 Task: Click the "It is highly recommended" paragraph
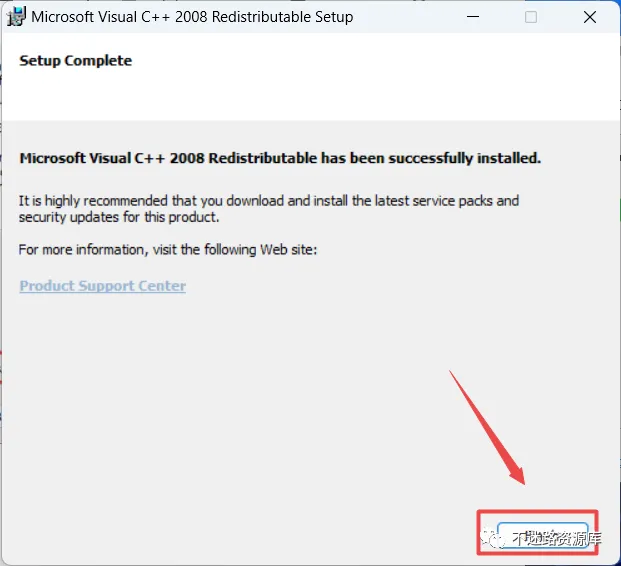[x=269, y=209]
